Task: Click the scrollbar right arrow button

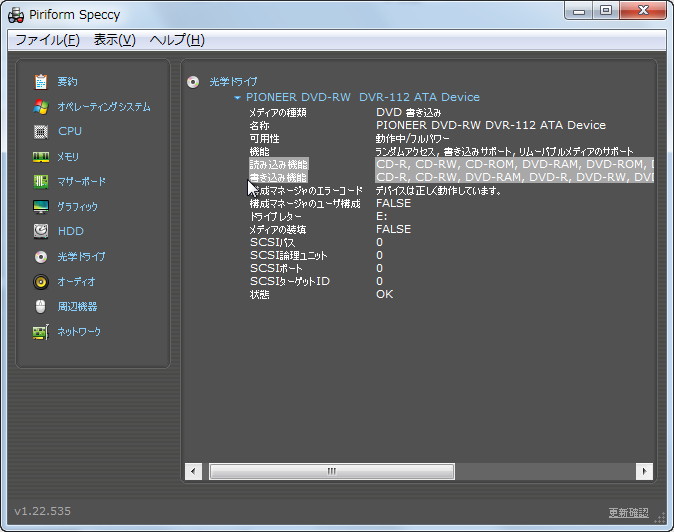Action: click(x=644, y=471)
